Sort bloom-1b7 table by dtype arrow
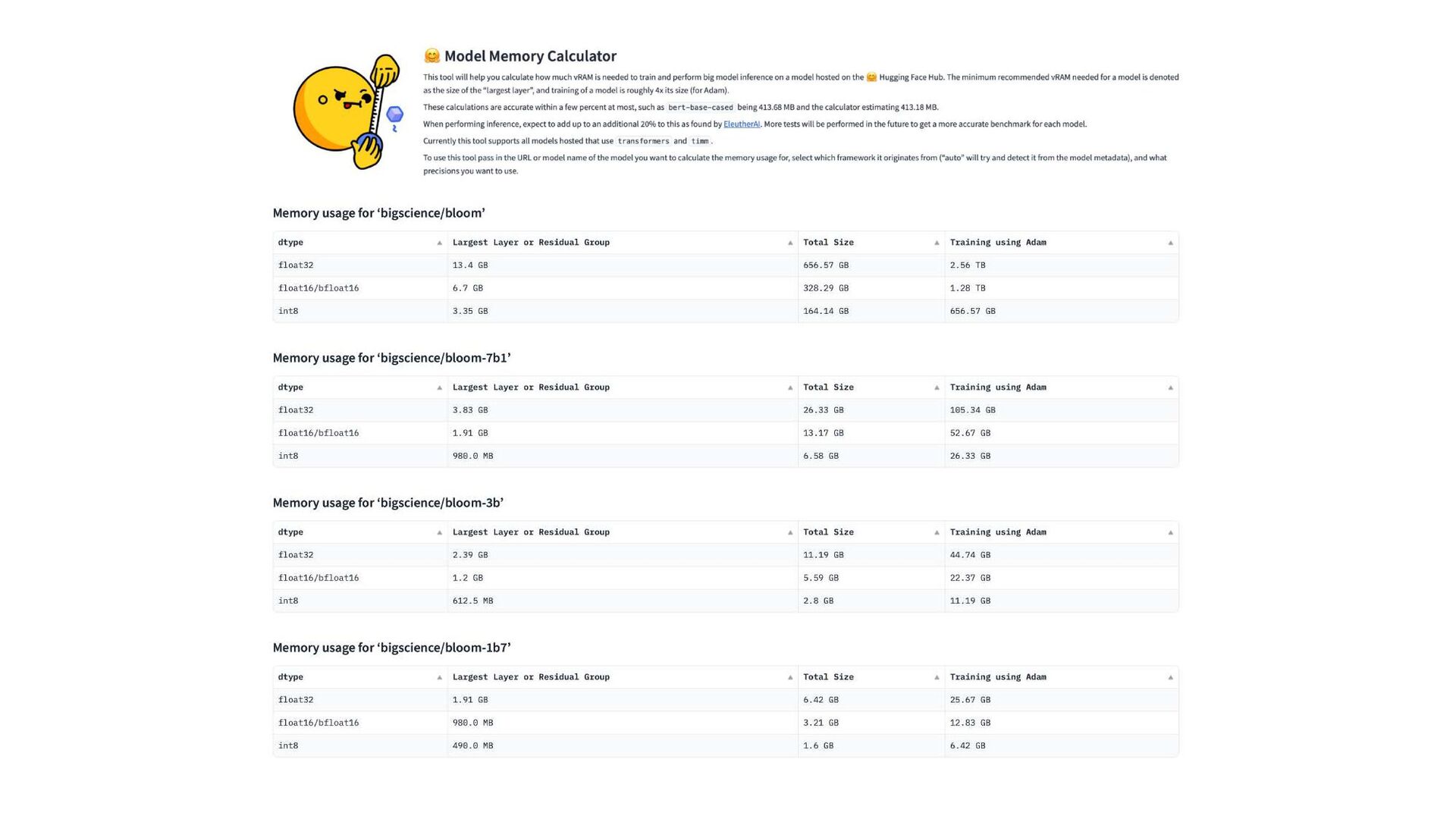Image resolution: width=1456 pixels, height=819 pixels. point(439,677)
